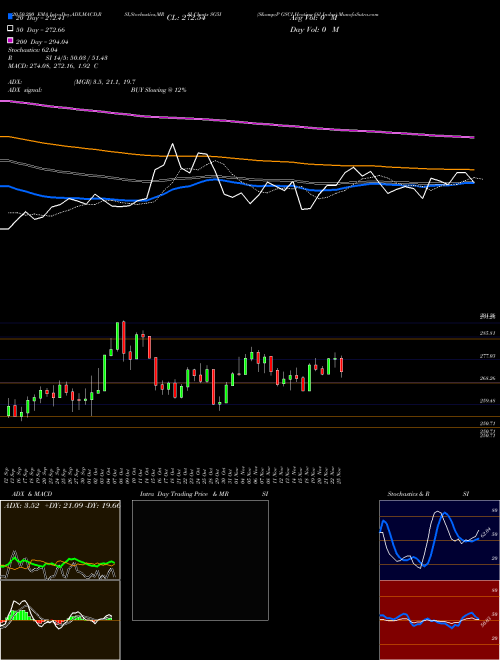Image resolution: width=500 pixels, height=660 pixels.
Task: Click the 'ADX: 3.52 +DY: 21.09 -DY: 19.66' readout
Action: (62, 506)
